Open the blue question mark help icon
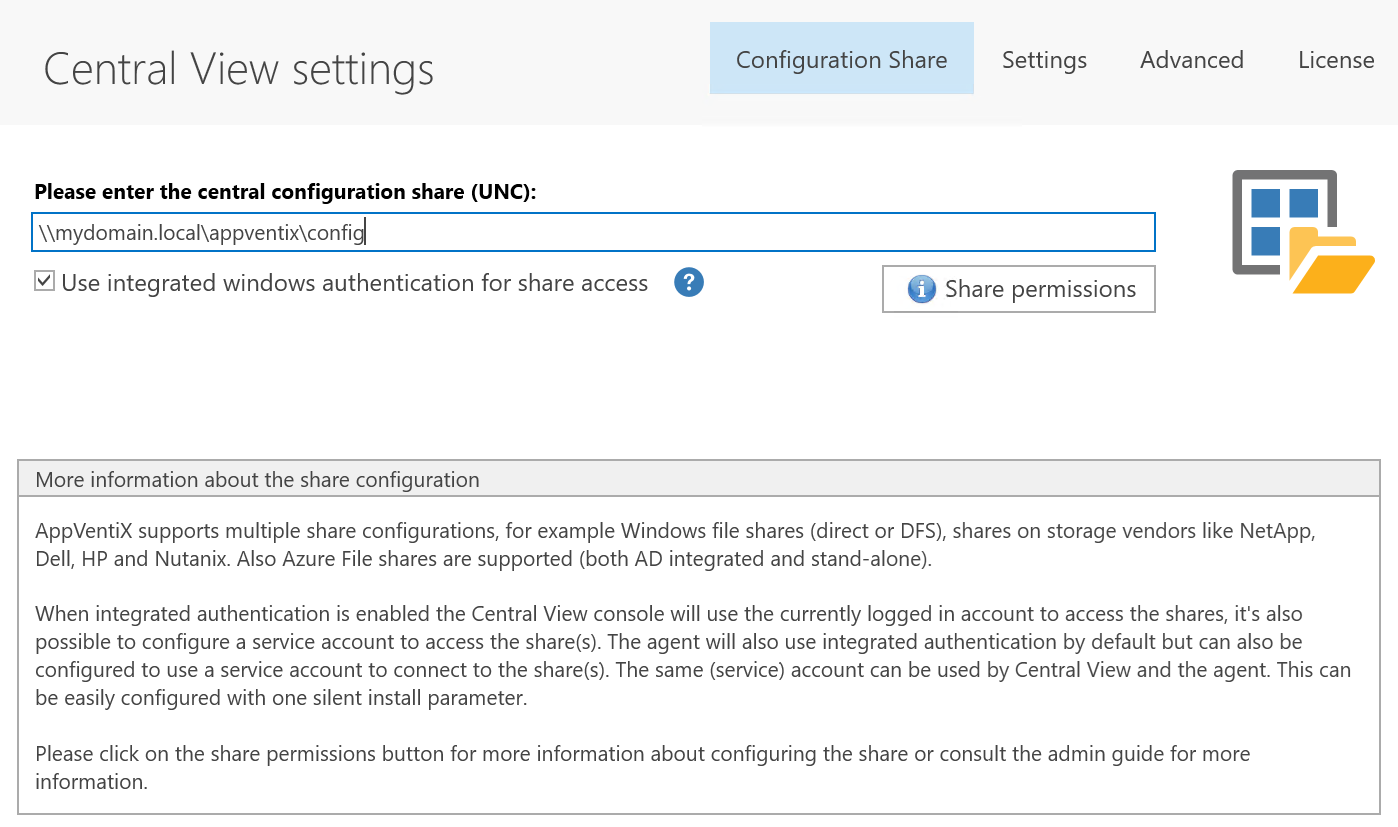The height and width of the screenshot is (827, 1398). [x=689, y=282]
